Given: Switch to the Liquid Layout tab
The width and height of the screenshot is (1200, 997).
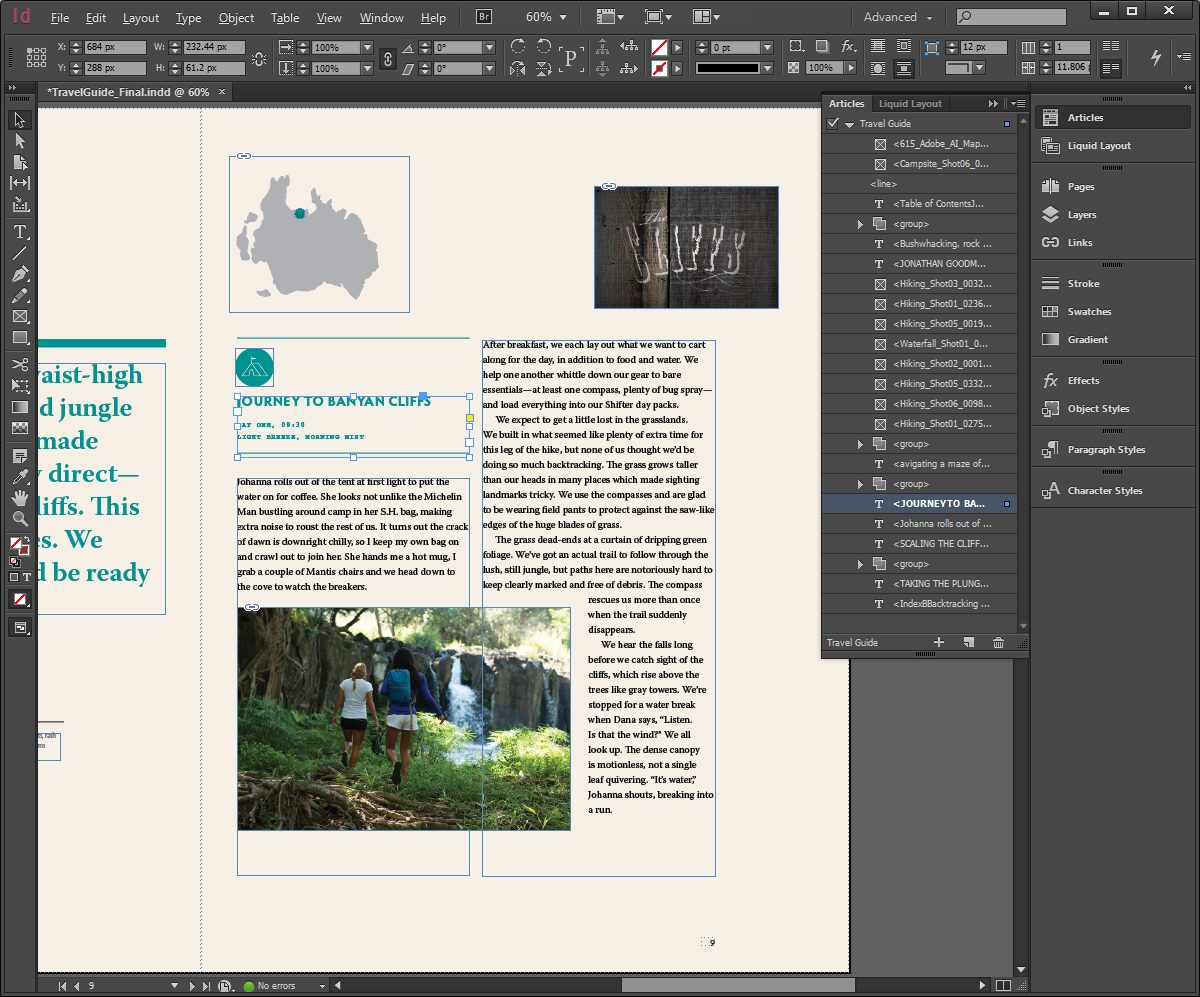Looking at the screenshot, I should 911,103.
